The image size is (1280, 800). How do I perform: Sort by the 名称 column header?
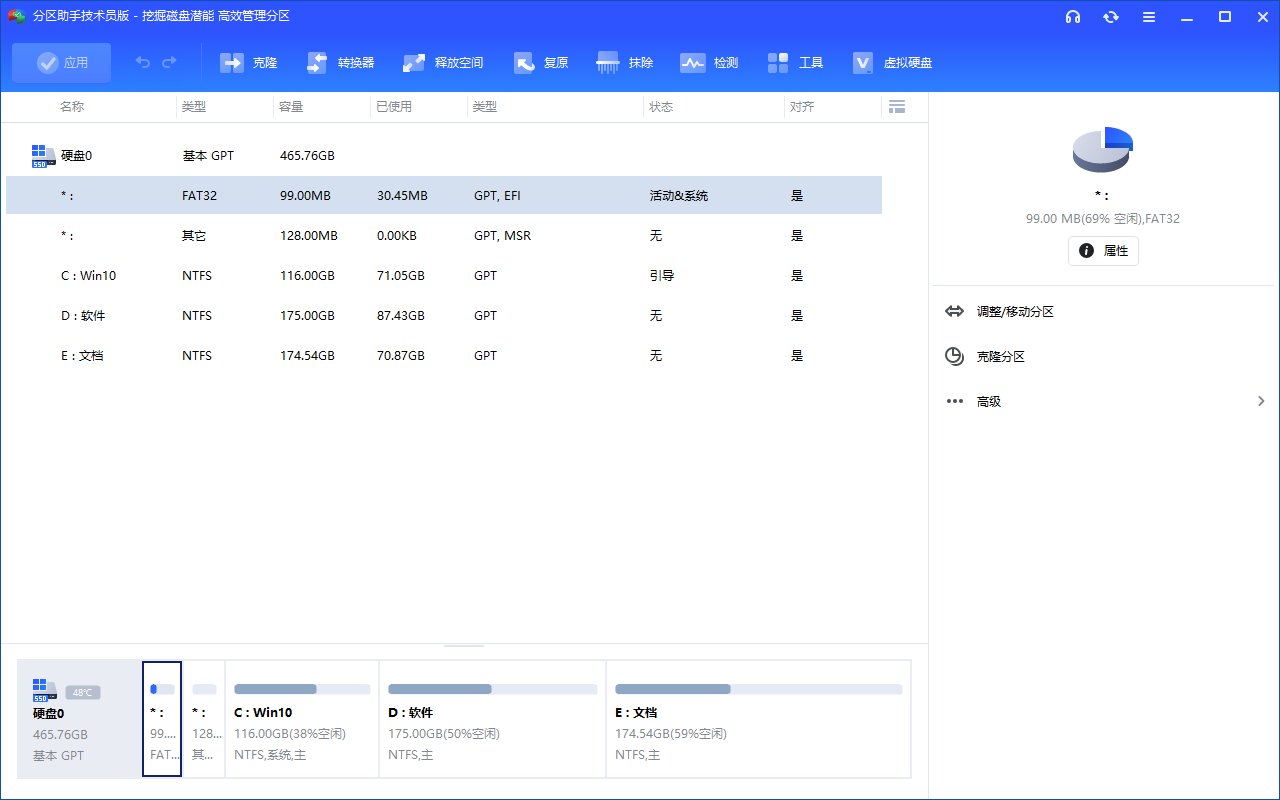coord(71,107)
